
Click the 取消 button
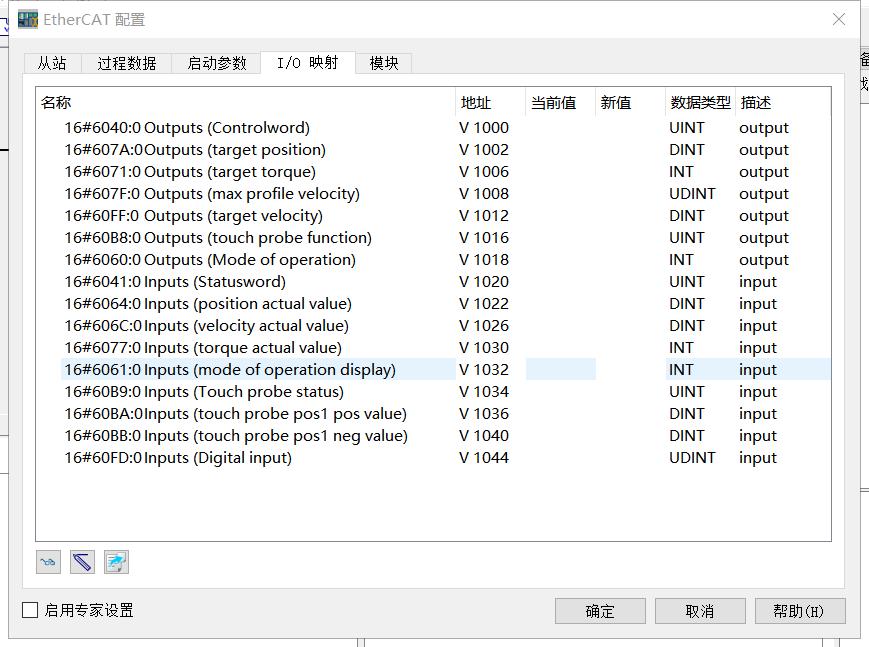(x=700, y=611)
